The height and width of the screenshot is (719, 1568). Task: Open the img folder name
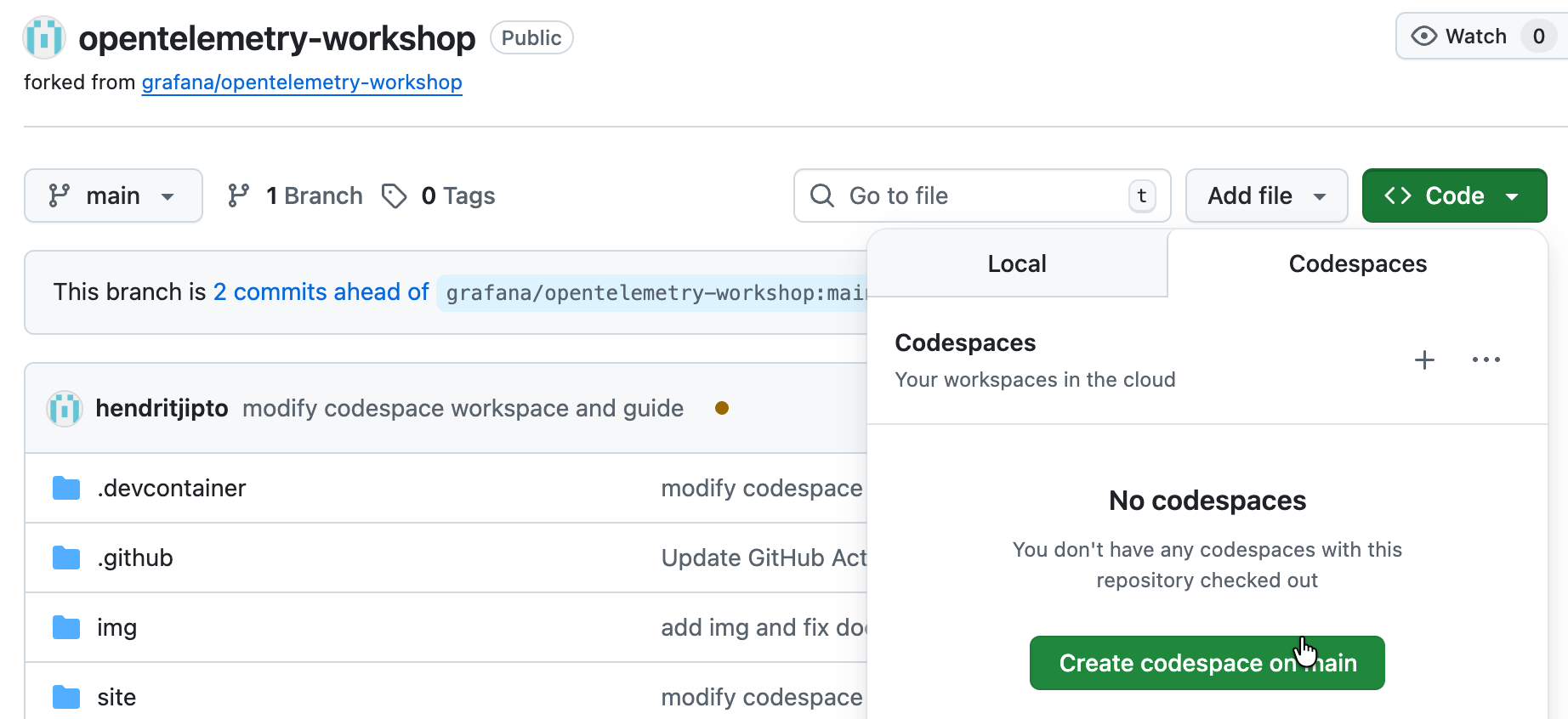(117, 628)
